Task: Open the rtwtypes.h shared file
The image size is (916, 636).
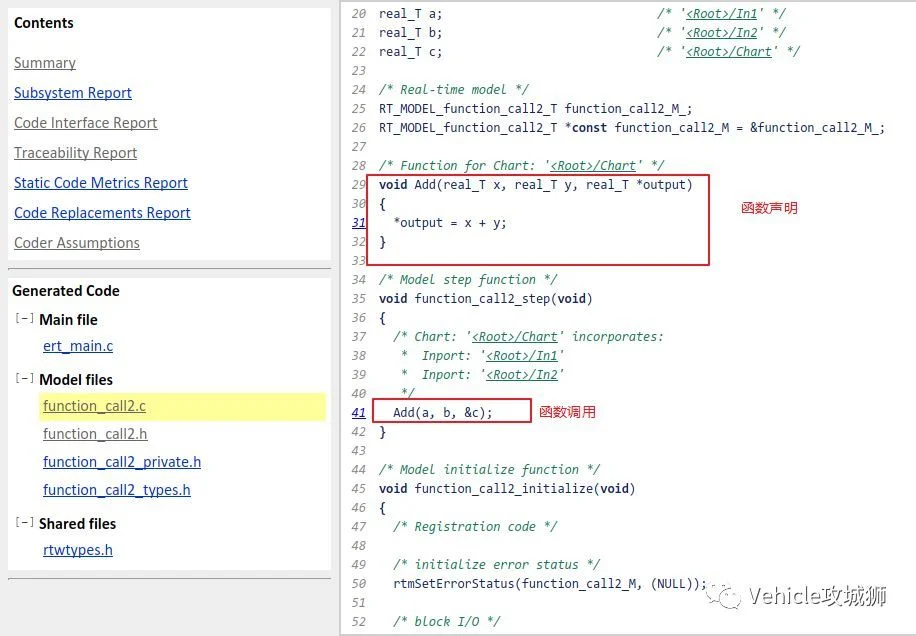Action: [x=78, y=550]
